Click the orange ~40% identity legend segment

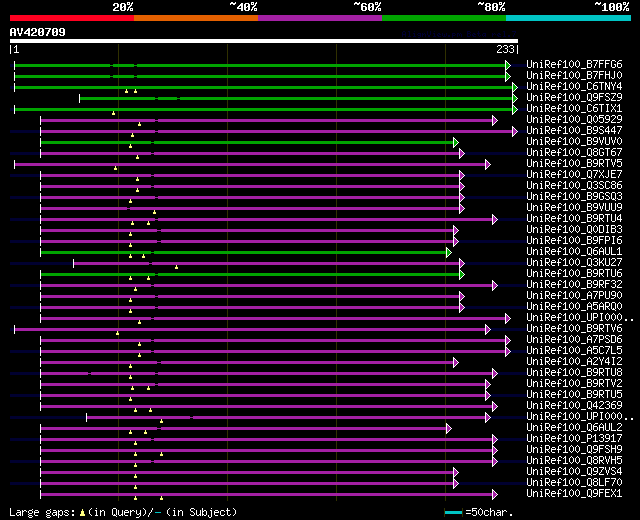point(196,18)
